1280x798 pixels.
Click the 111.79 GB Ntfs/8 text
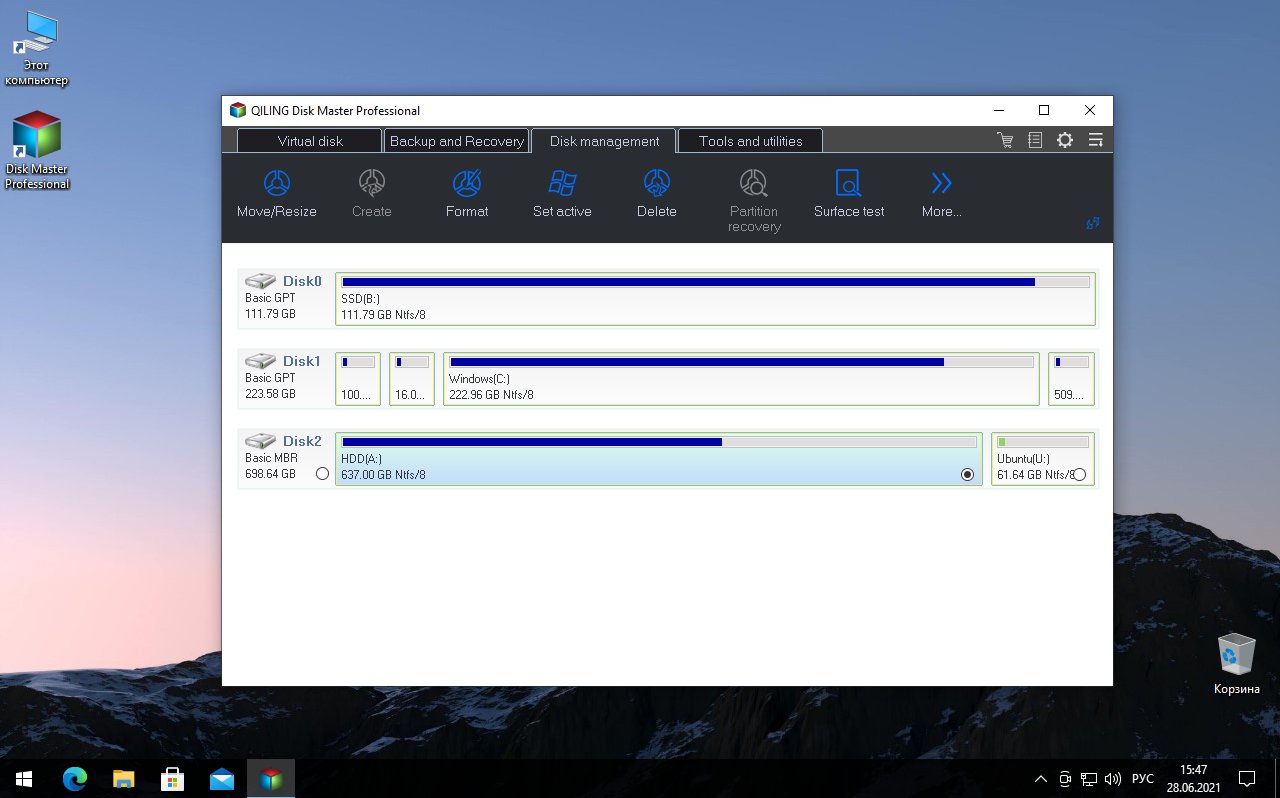click(383, 315)
